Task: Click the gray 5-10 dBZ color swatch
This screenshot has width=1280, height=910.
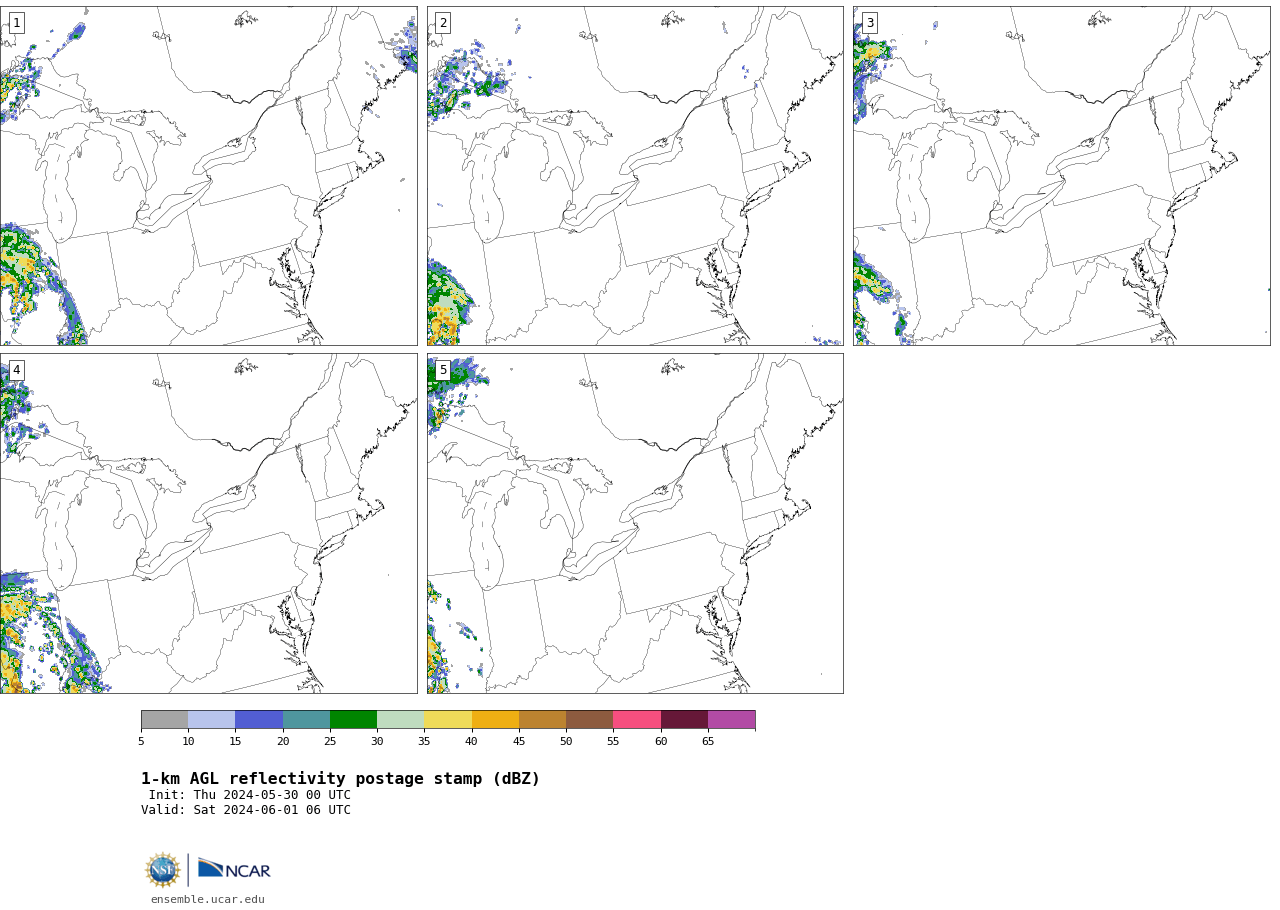Action: (164, 720)
